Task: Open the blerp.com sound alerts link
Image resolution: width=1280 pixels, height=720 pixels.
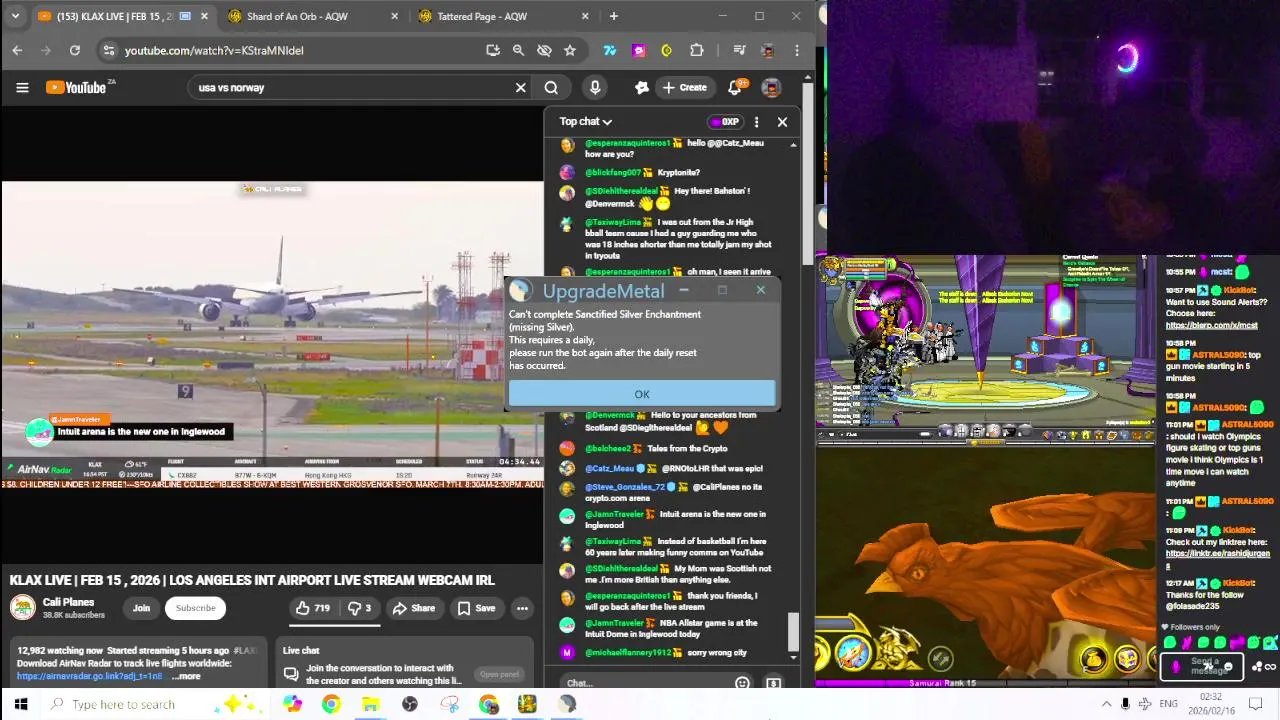Action: [x=1212, y=325]
